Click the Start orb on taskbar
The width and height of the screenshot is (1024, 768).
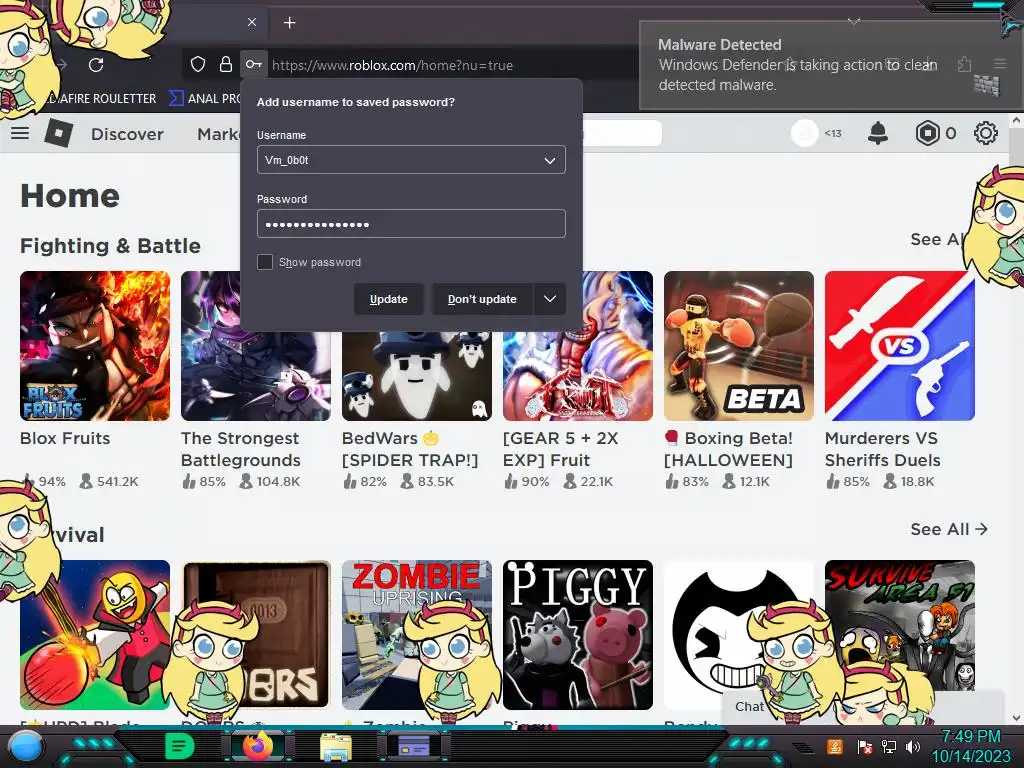[x=26, y=746]
